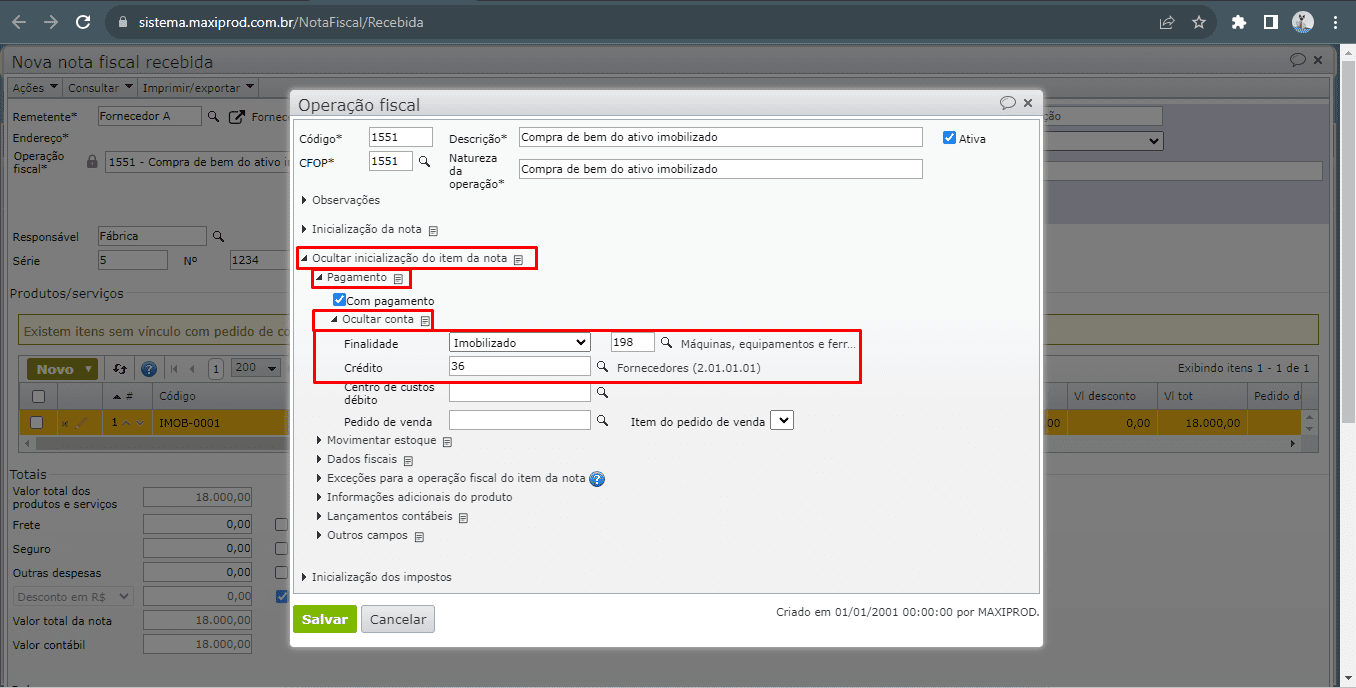Image resolution: width=1356 pixels, height=688 pixels.
Task: Select all rows checkbox in grid header
Action: click(37, 396)
